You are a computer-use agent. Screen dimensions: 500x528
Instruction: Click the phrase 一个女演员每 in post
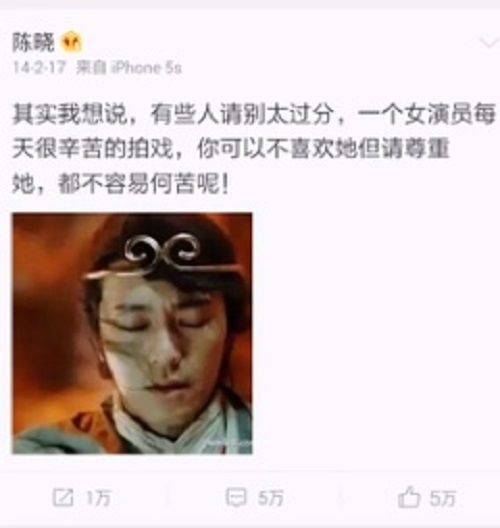(x=426, y=114)
